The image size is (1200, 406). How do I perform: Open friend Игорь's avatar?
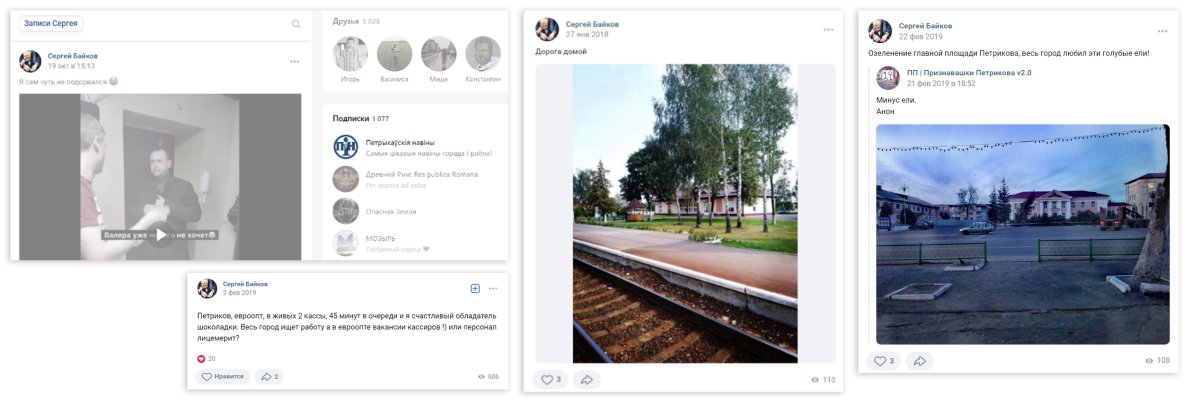pyautogui.click(x=350, y=53)
